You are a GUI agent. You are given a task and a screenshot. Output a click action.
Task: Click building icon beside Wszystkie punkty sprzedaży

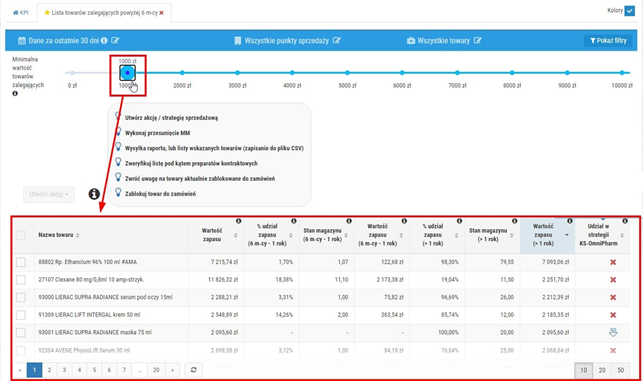[237, 40]
